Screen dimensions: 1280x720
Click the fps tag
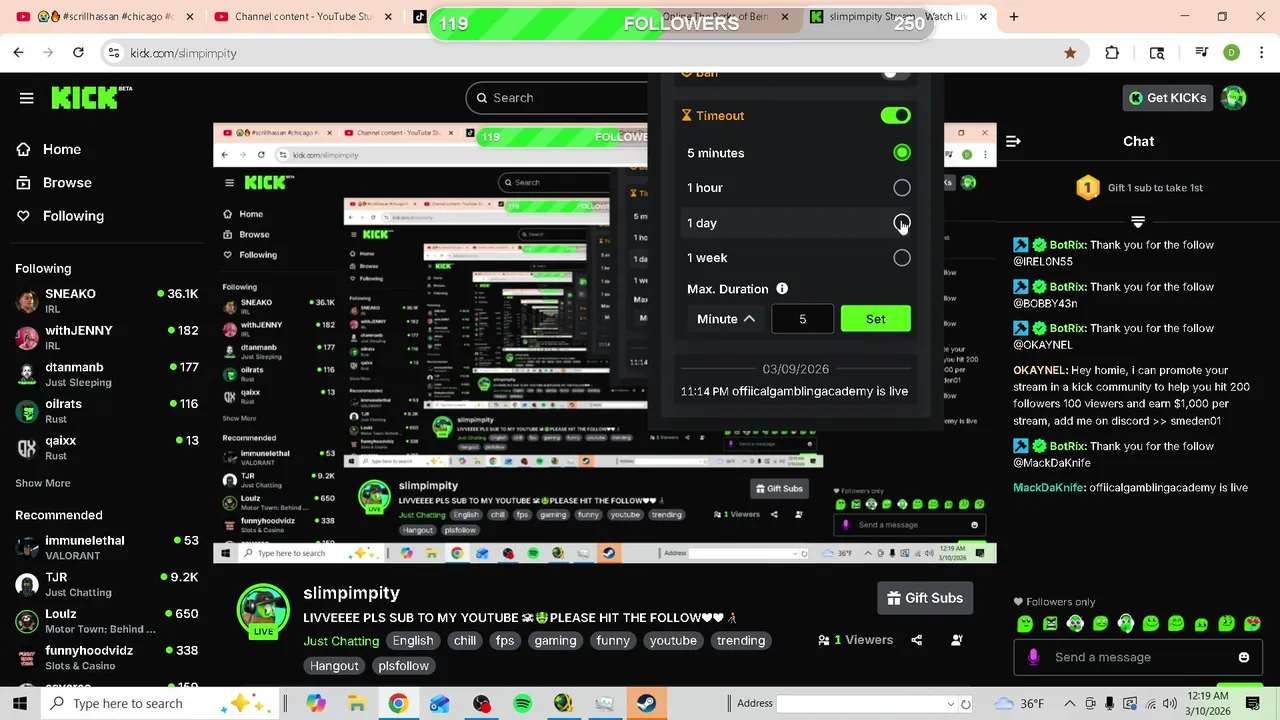coord(505,641)
